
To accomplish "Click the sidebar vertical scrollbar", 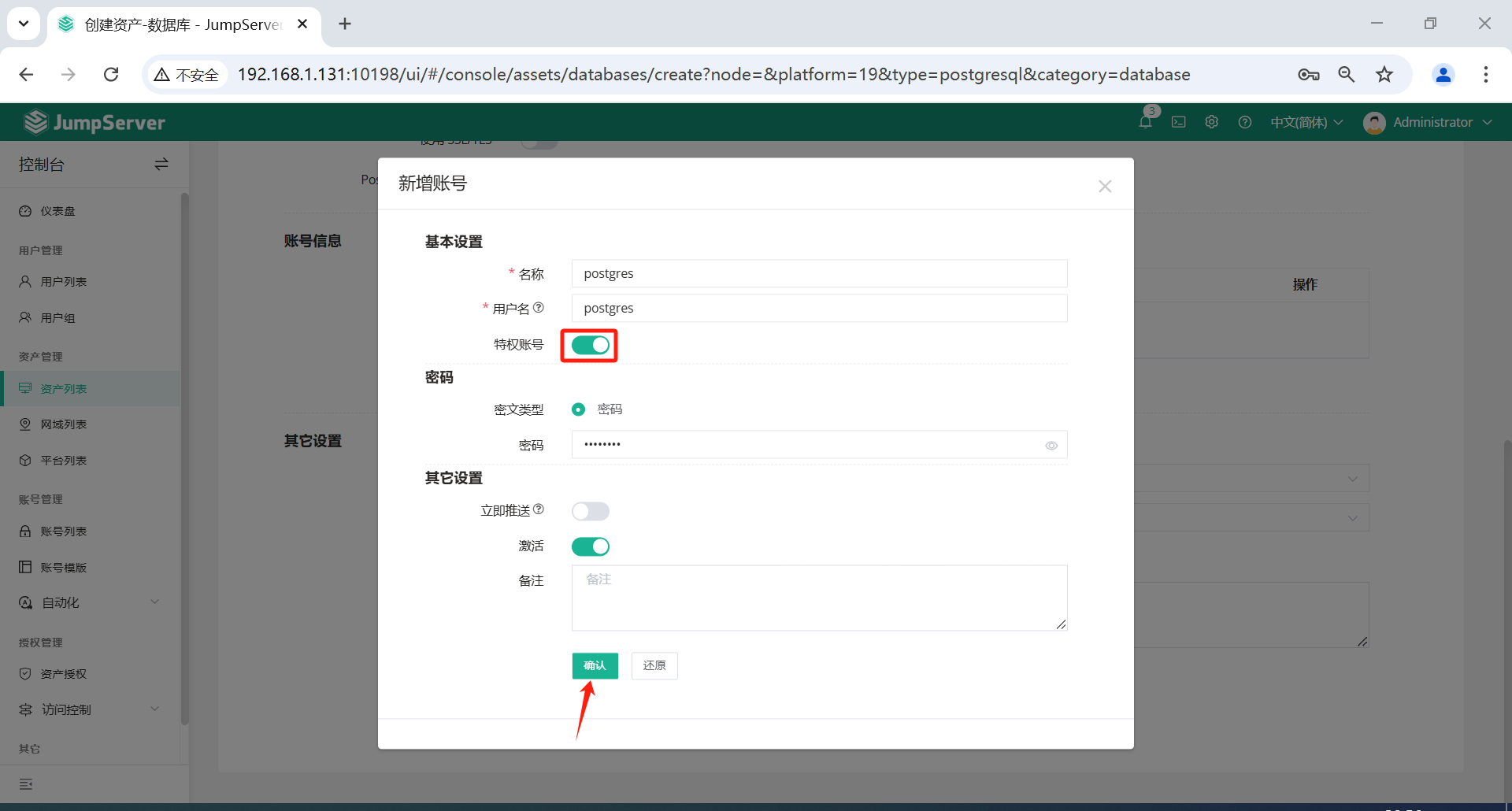I will (x=184, y=458).
